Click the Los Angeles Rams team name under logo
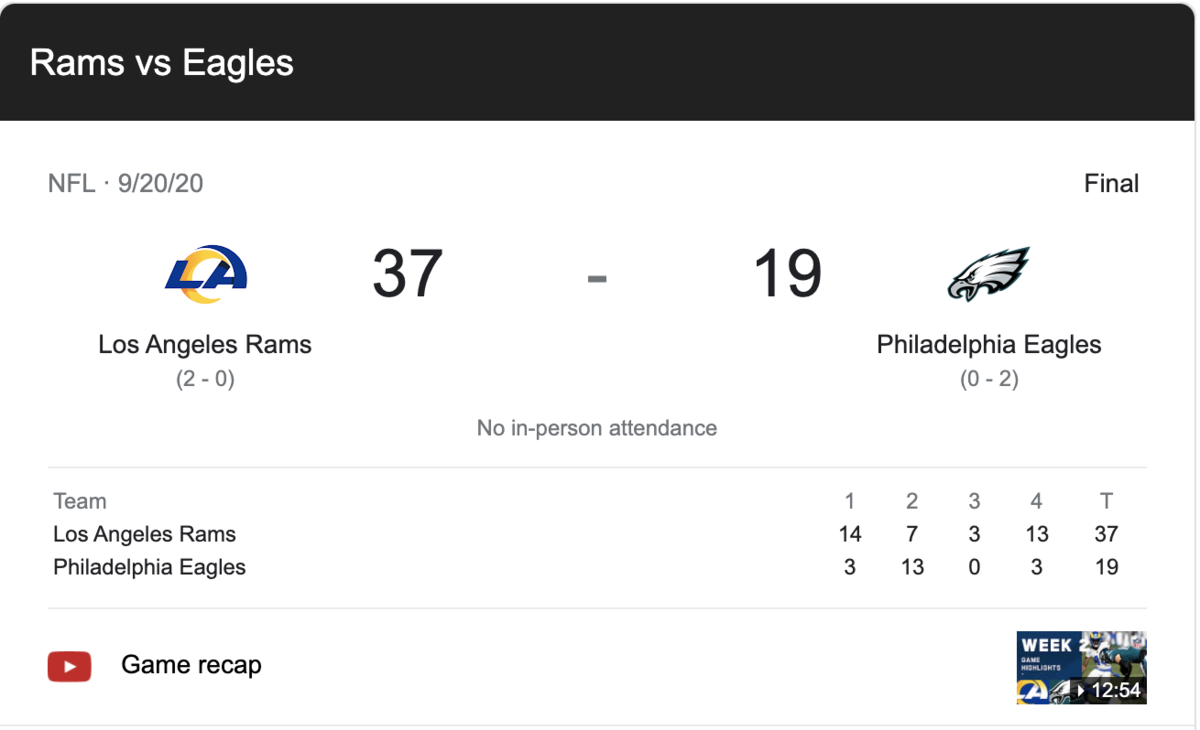The width and height of the screenshot is (1200, 730). 205,345
